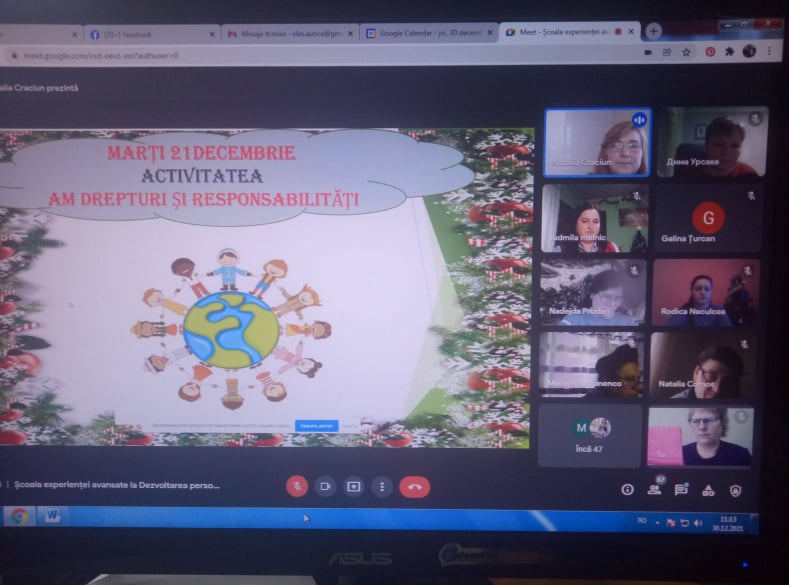Image resolution: width=789 pixels, height=585 pixels.
Task: Open the meeting details info icon
Action: point(627,489)
